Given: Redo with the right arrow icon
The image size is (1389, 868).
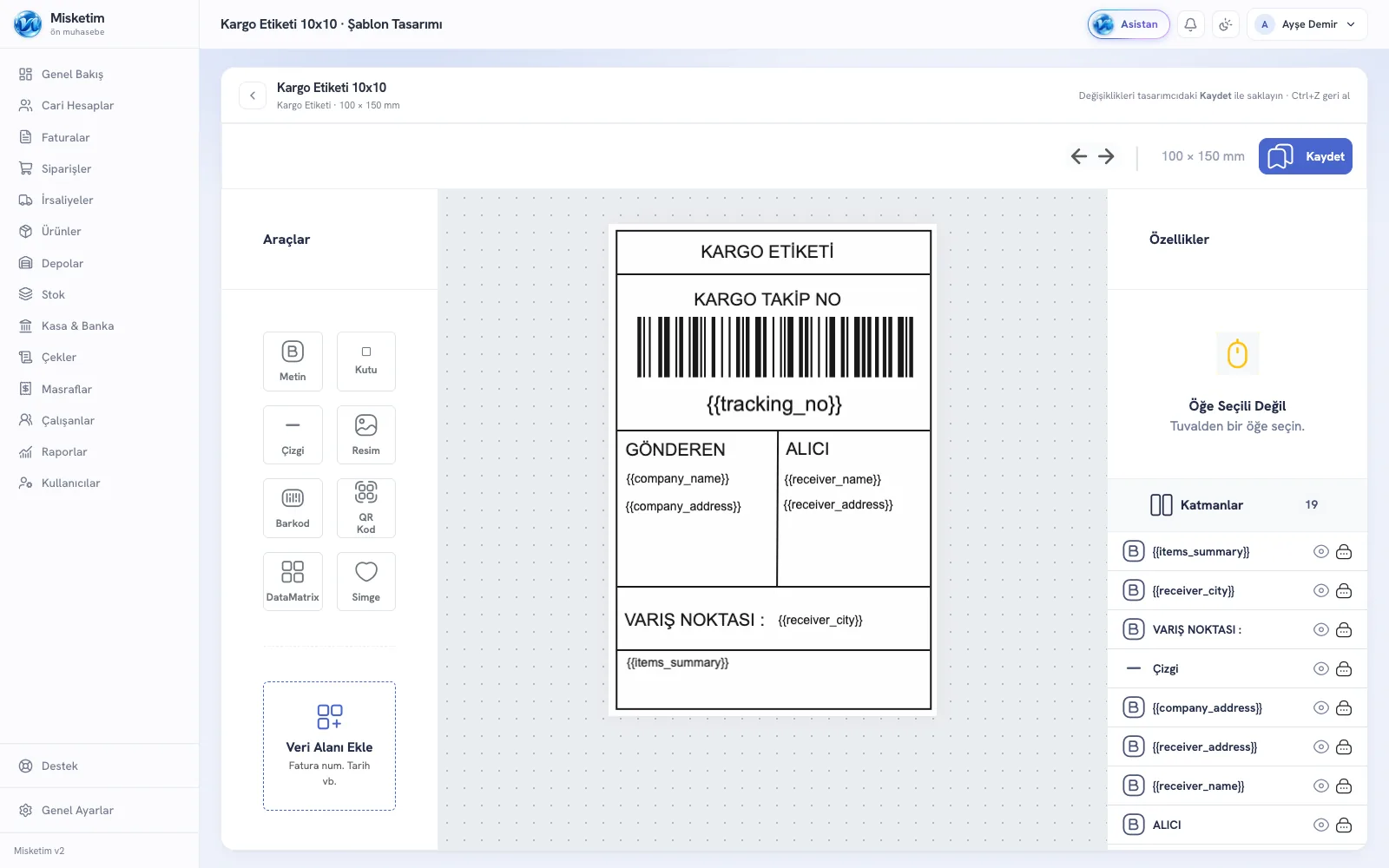Looking at the screenshot, I should pos(1106,156).
